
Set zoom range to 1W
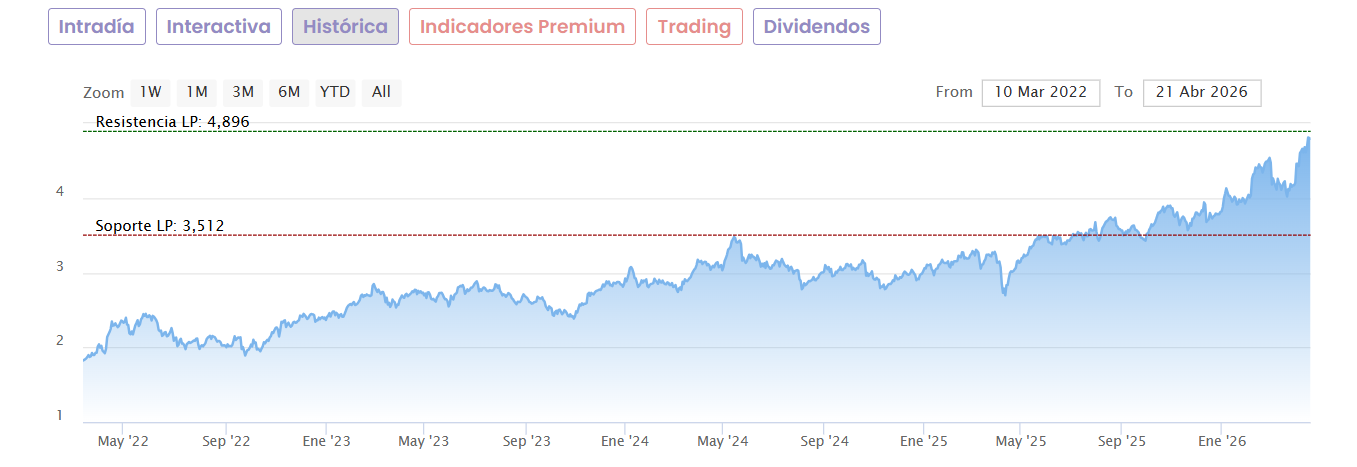pos(150,93)
